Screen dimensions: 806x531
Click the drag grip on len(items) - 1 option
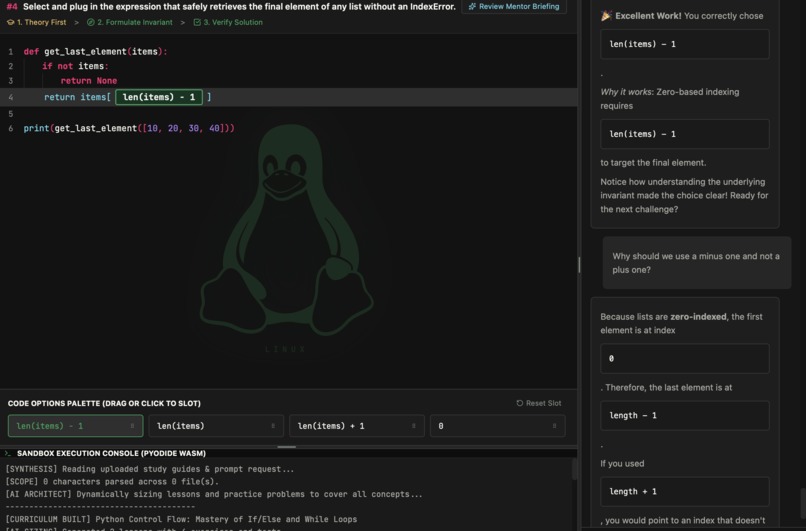coord(132,426)
